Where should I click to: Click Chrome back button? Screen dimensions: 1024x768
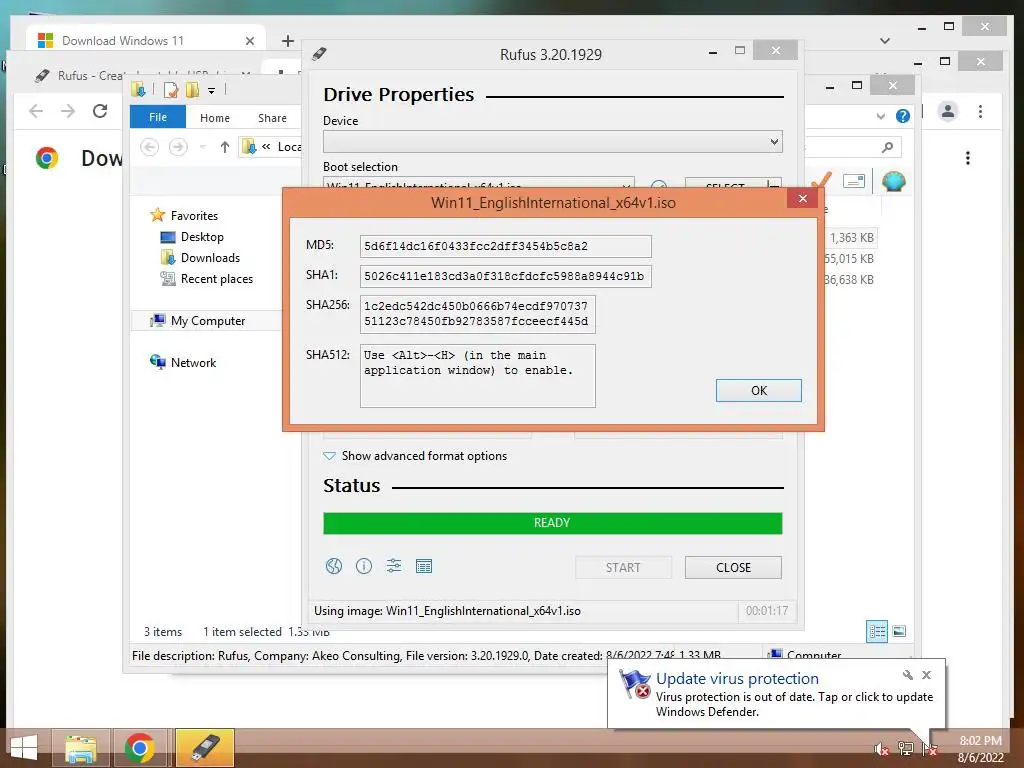click(36, 111)
